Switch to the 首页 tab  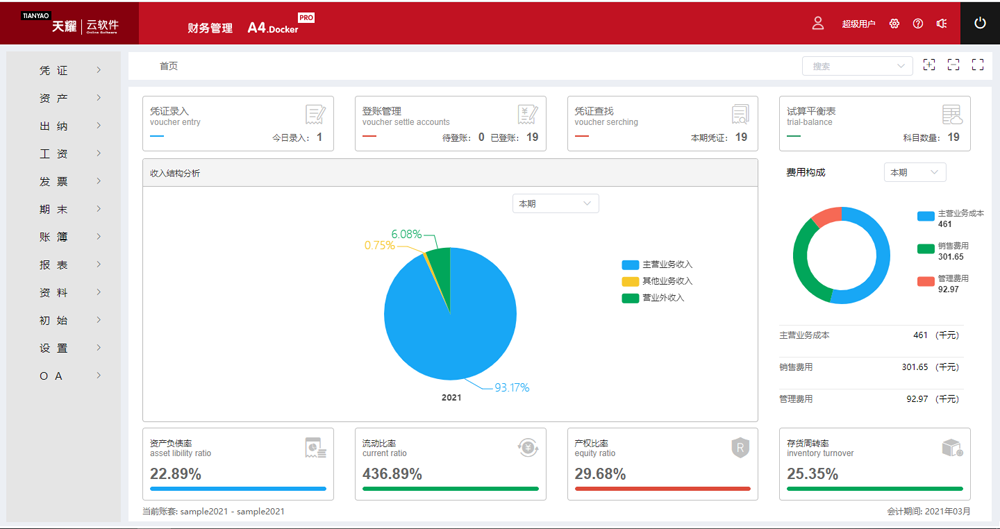tap(169, 66)
